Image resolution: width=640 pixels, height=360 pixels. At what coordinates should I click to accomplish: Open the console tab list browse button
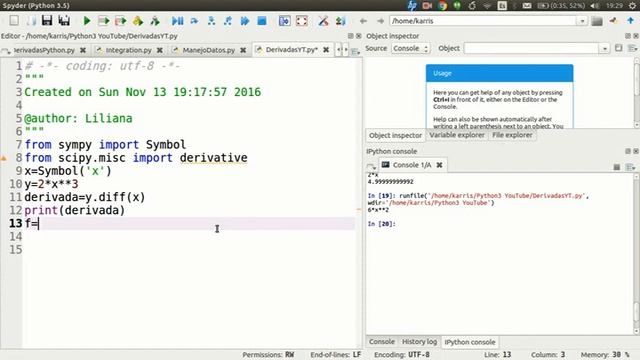[371, 166]
